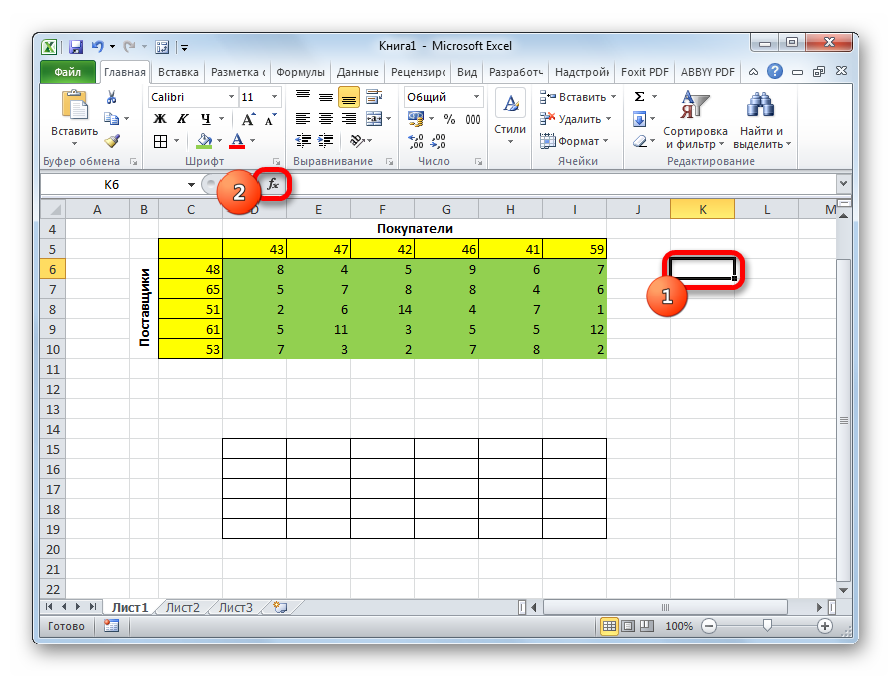This screenshot has width=892, height=677.
Task: Open the Стили styles gallery
Action: click(510, 118)
